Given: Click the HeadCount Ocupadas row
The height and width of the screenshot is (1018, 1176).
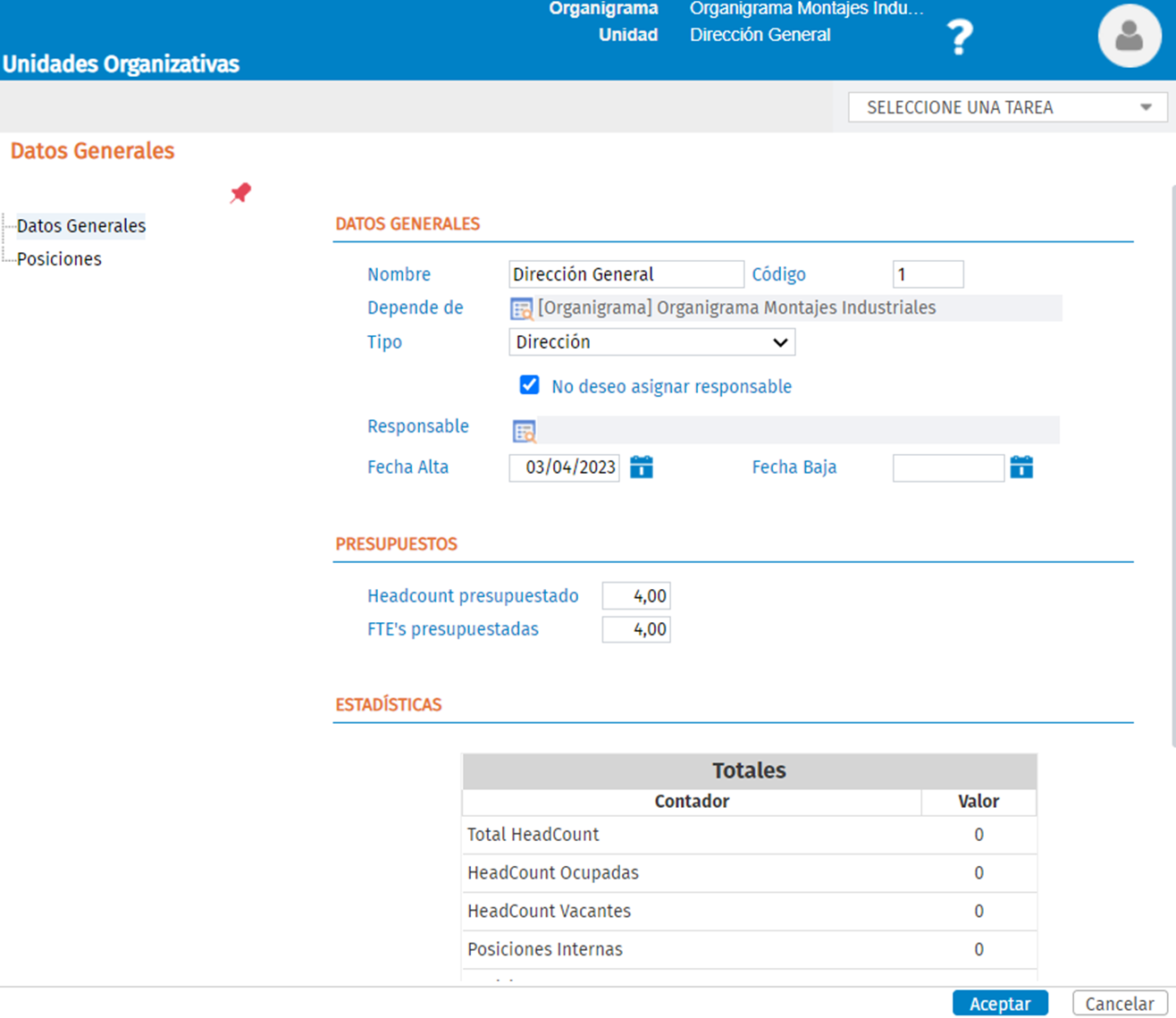Looking at the screenshot, I should pos(749,873).
